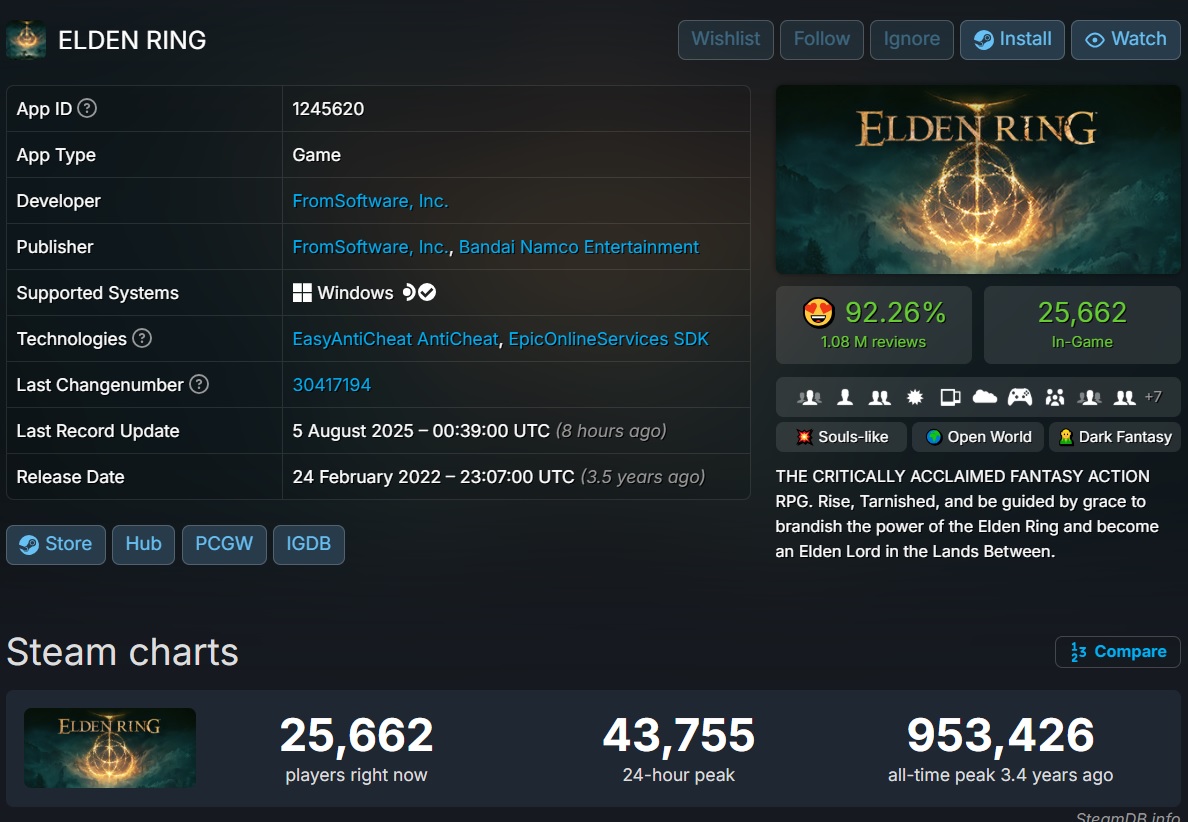Follow ELDEN RING
The image size is (1188, 822).
click(821, 39)
